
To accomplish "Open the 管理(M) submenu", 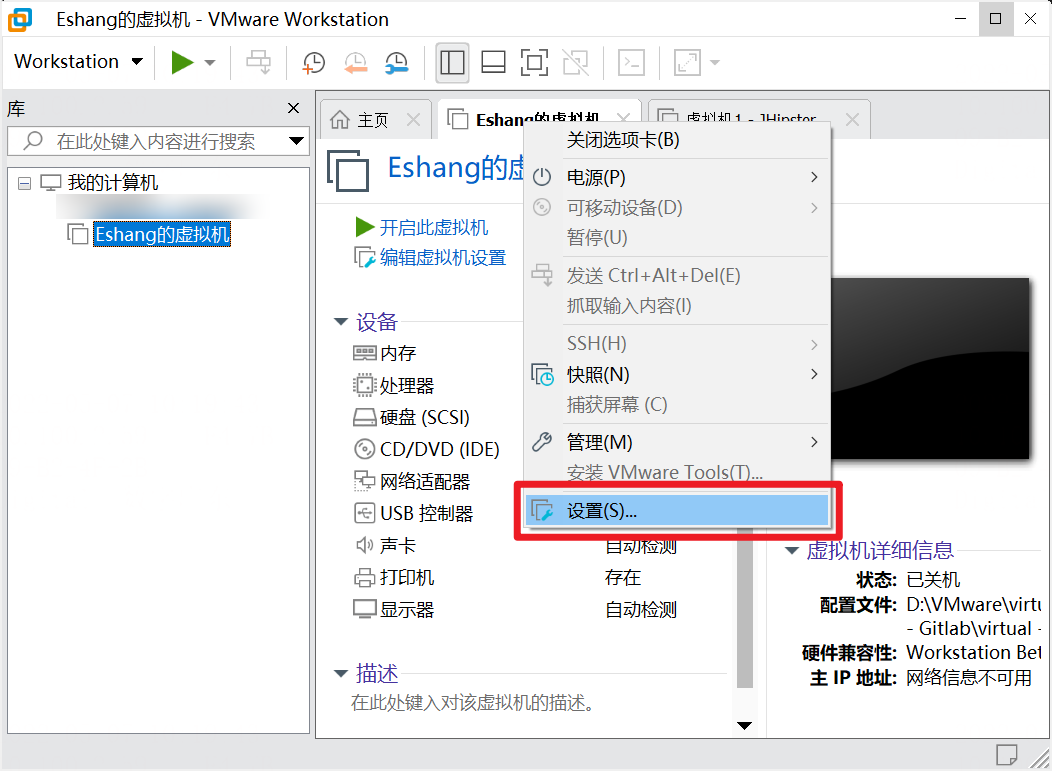I will pos(678,442).
